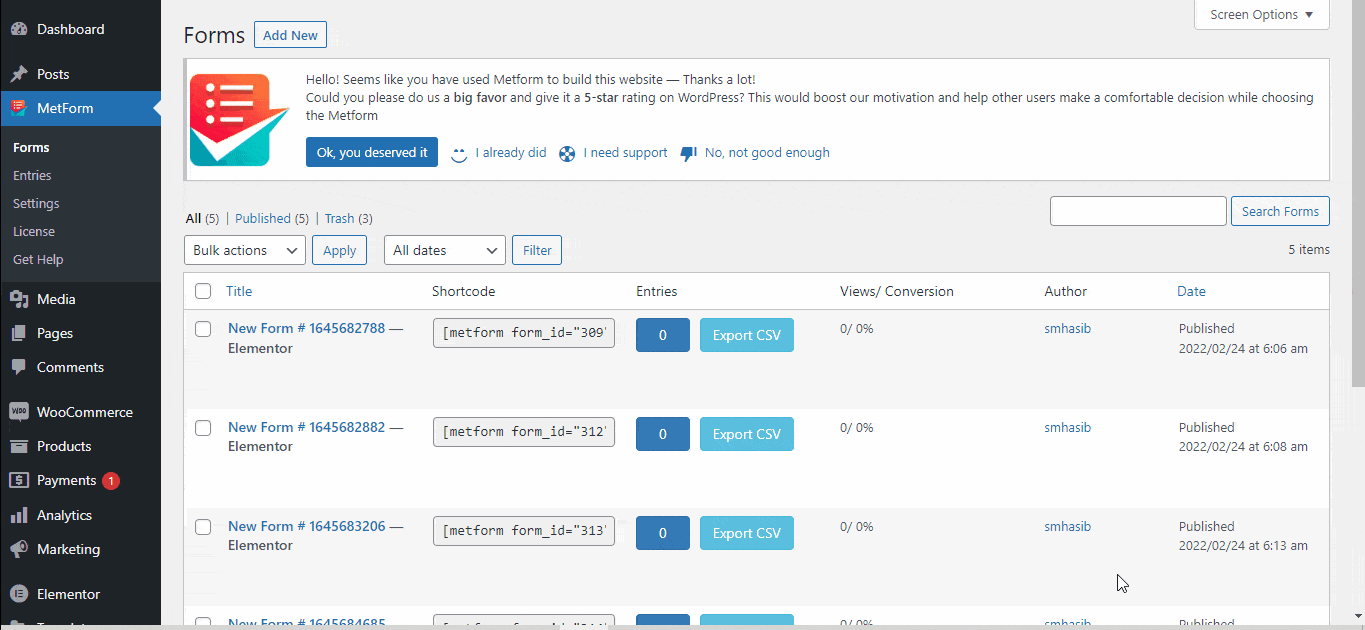Click the Filter button

coord(537,250)
